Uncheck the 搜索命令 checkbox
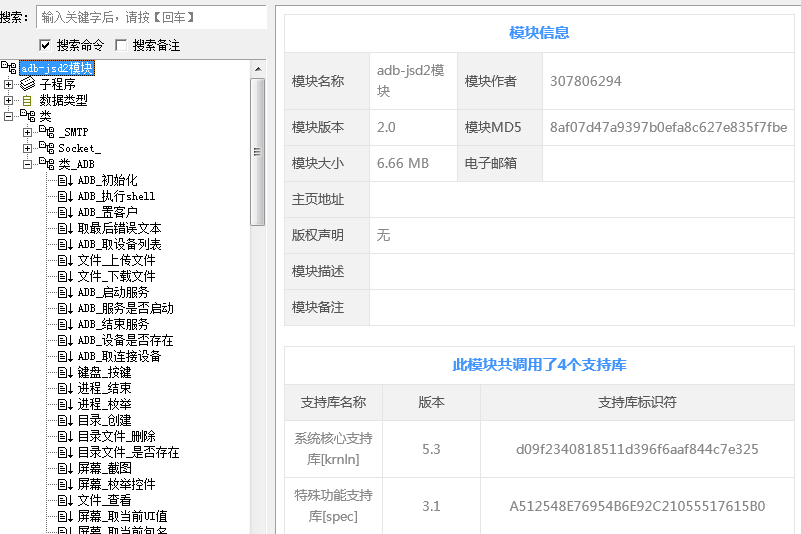This screenshot has width=801, height=534. point(45,45)
